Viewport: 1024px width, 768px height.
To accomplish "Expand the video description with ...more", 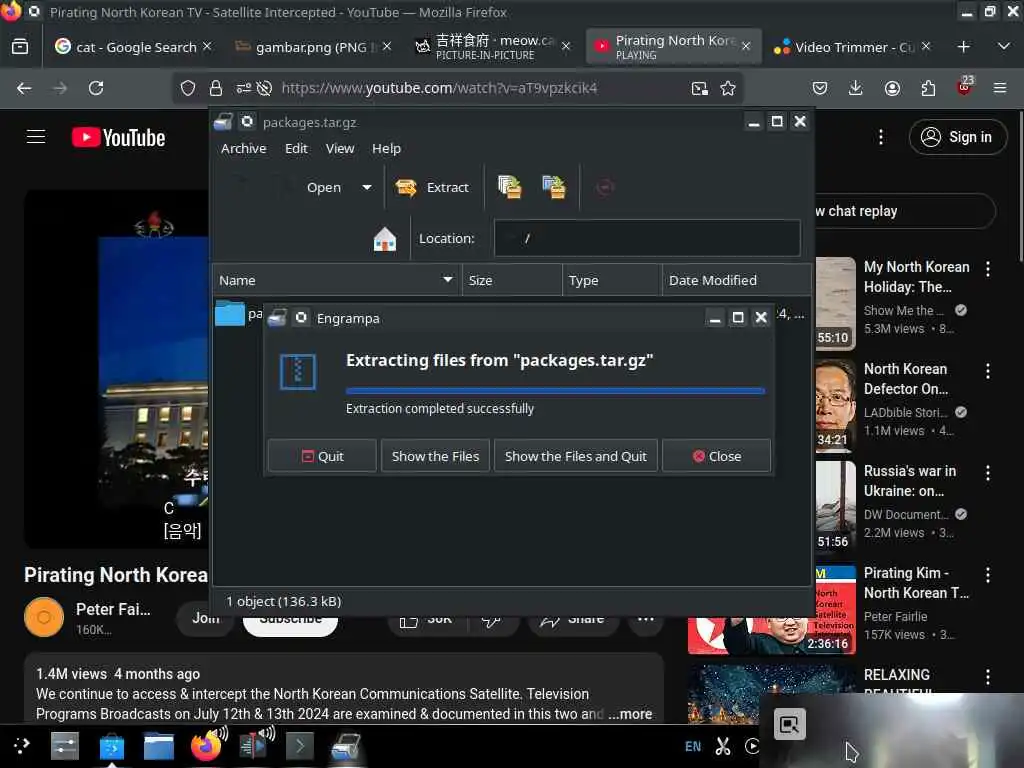I will (630, 714).
